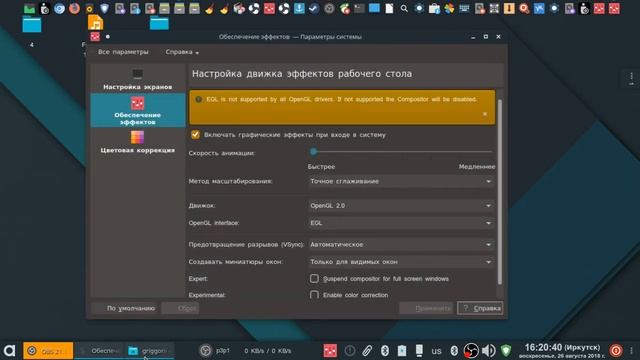Toggle 'Включать графические эффекты при входе' checkbox

coord(196,135)
